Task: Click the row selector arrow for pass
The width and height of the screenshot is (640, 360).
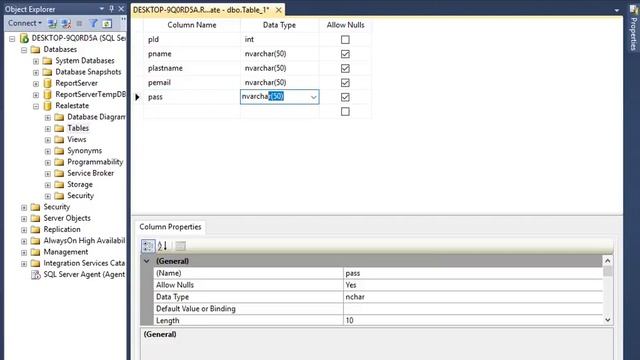Action: (138, 97)
